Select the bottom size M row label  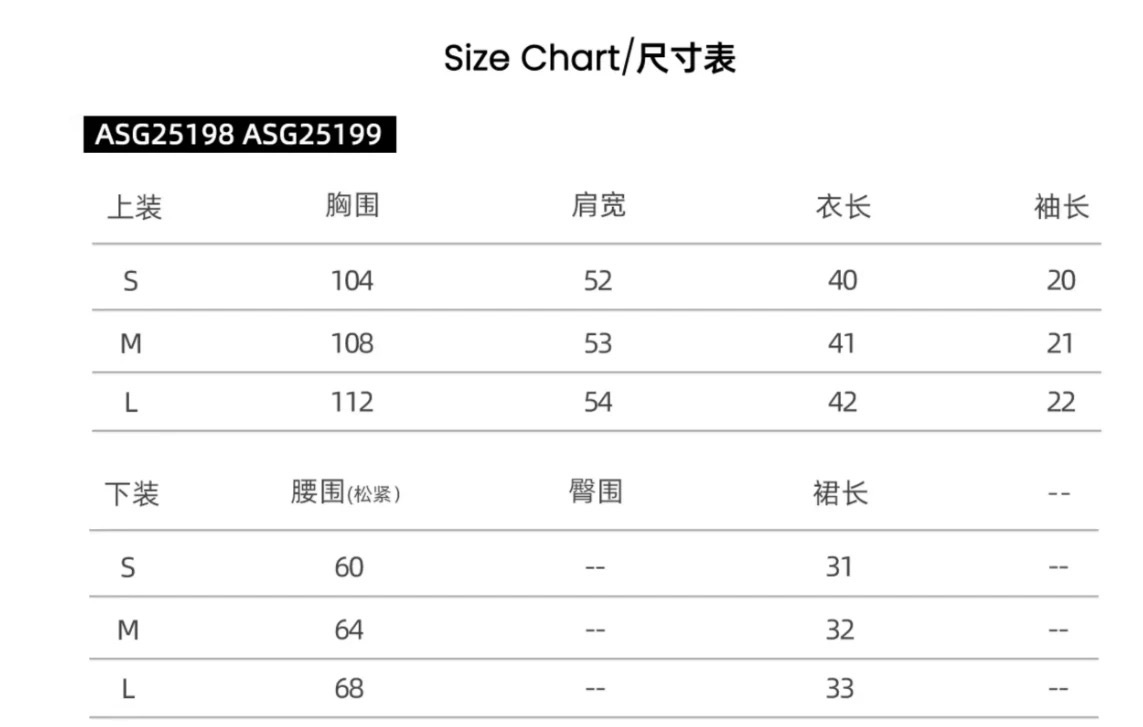pyautogui.click(x=128, y=630)
